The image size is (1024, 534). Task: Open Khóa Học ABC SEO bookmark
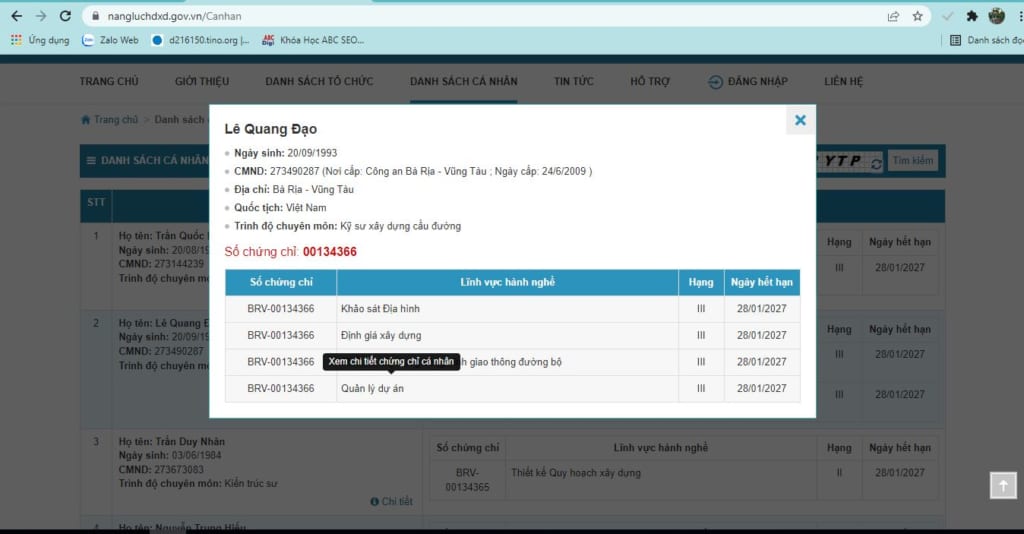pyautogui.click(x=312, y=40)
